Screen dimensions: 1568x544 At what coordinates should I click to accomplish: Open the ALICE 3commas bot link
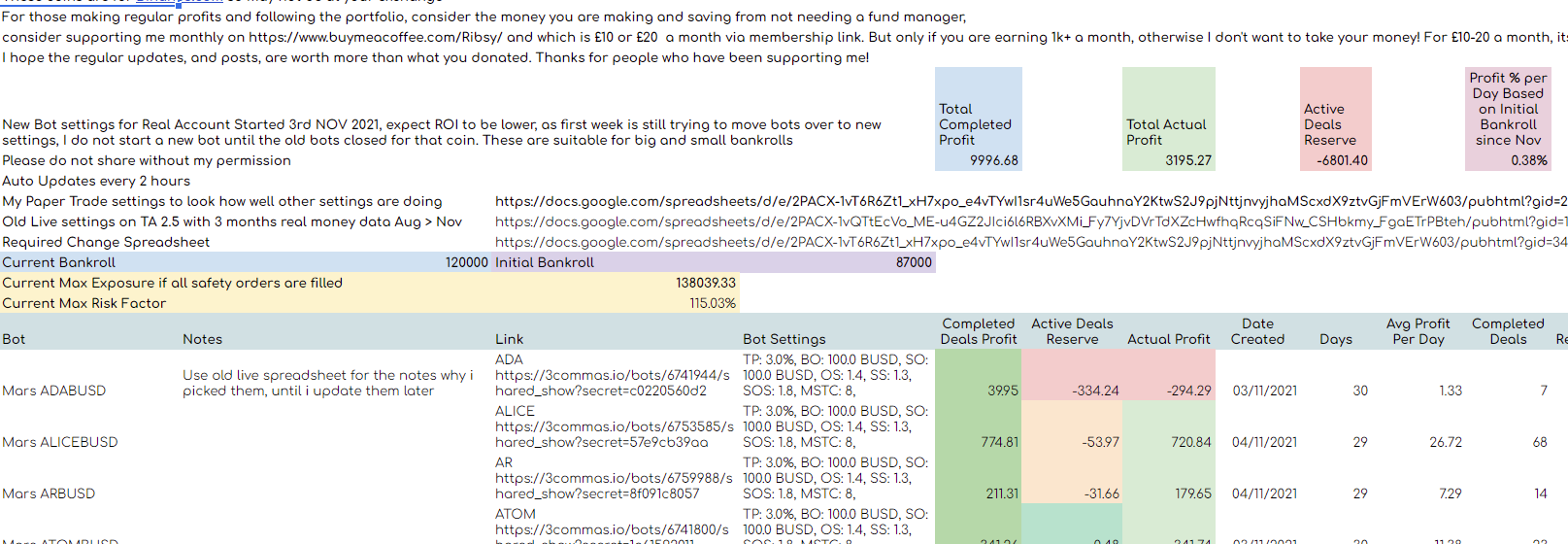point(615,434)
